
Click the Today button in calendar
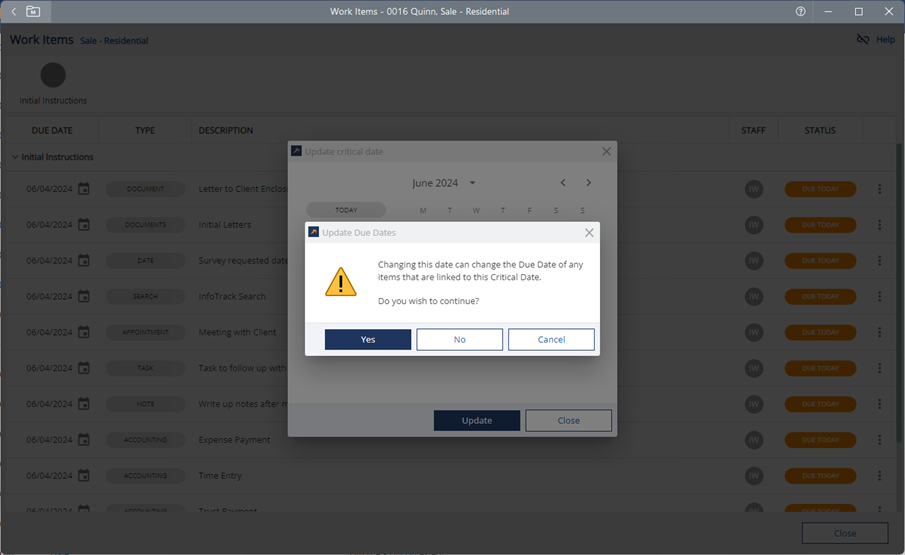(346, 210)
